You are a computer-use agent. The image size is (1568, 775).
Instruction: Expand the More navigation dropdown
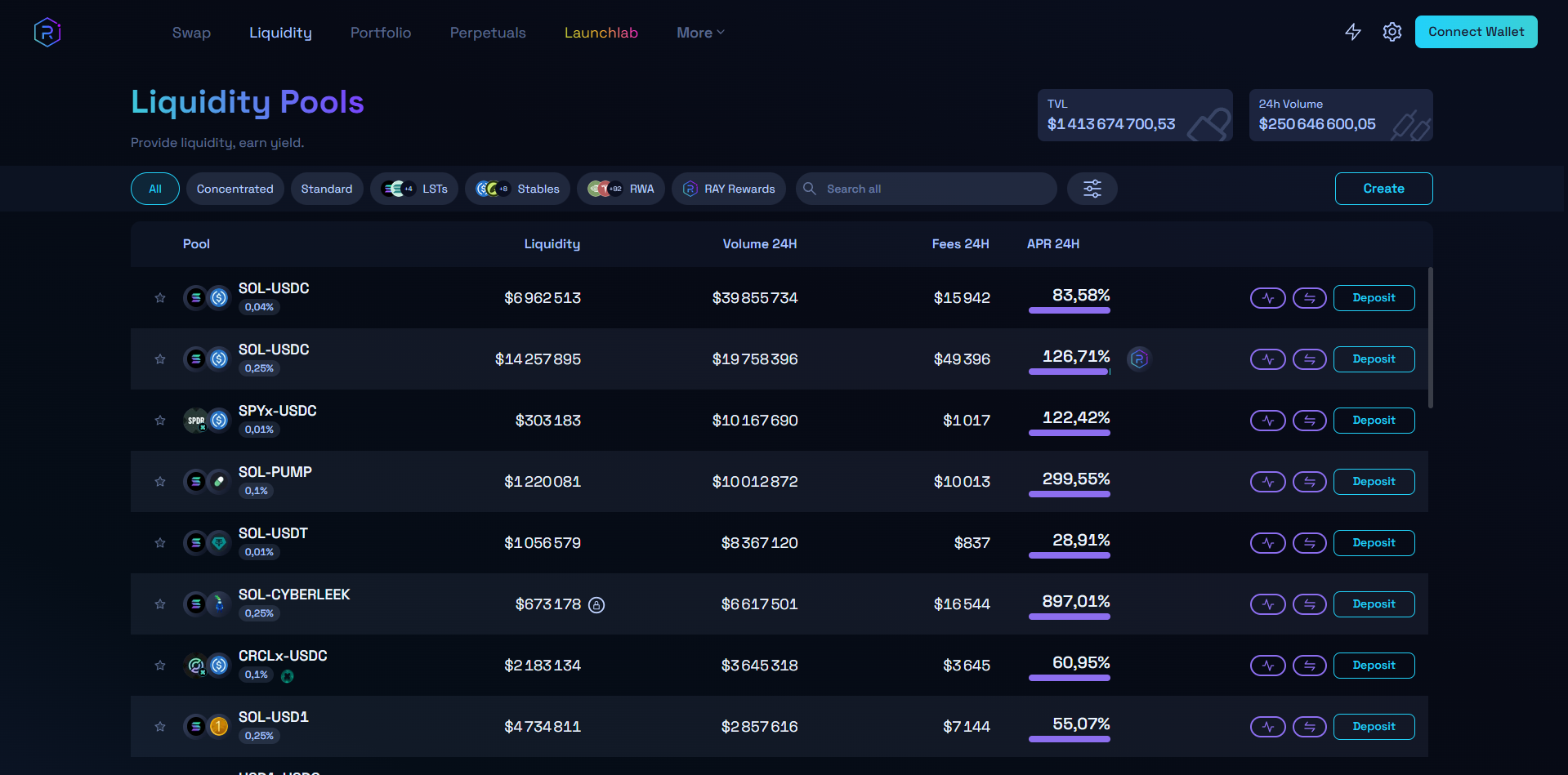pyautogui.click(x=700, y=33)
